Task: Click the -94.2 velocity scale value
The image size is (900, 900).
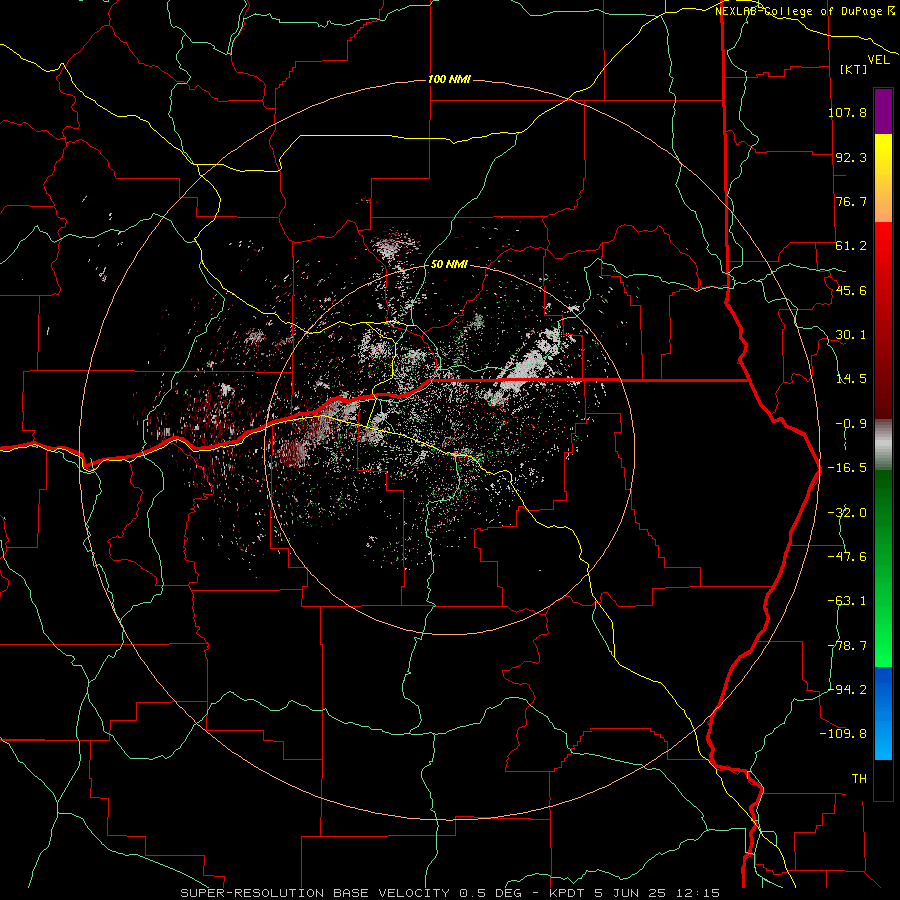Action: (x=847, y=690)
